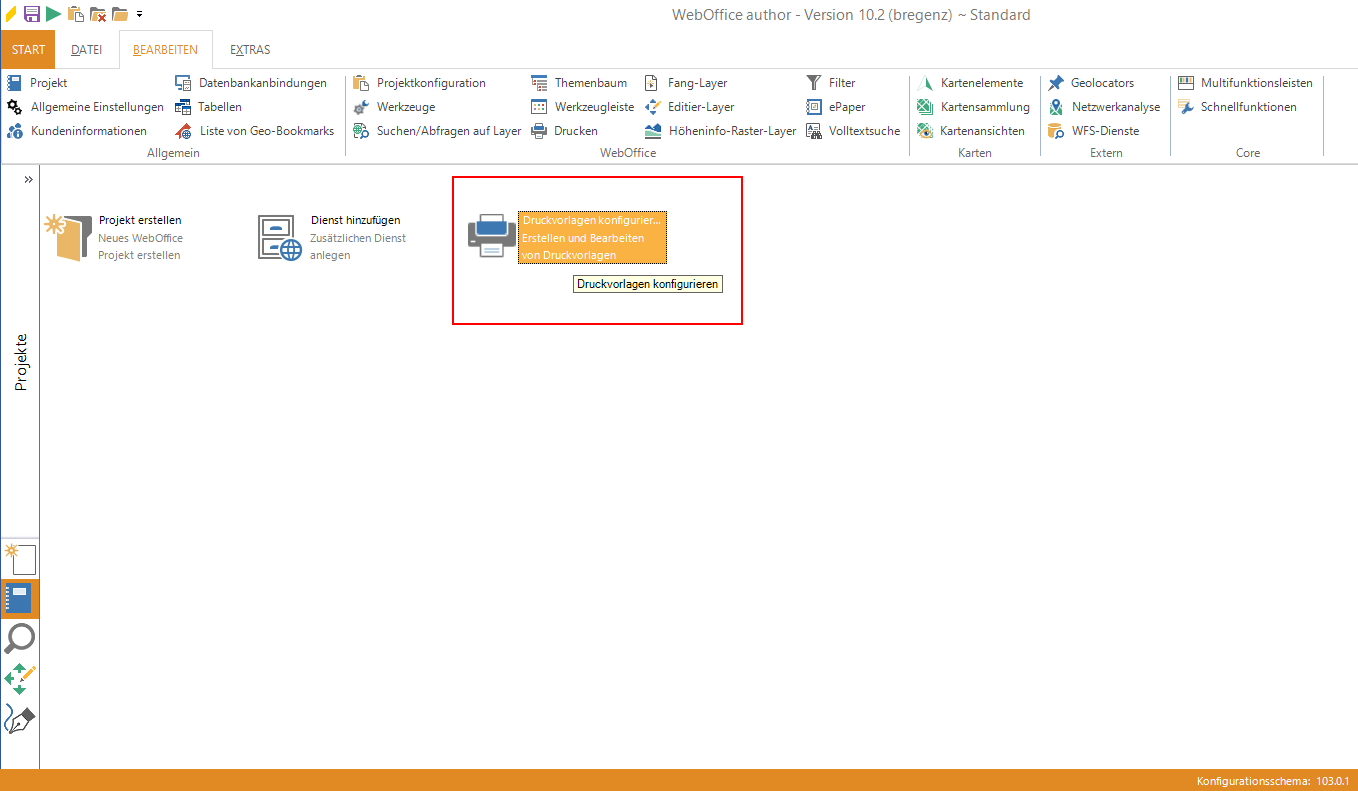Run with the green play icon
This screenshot has height=791, width=1358.
coord(53,14)
